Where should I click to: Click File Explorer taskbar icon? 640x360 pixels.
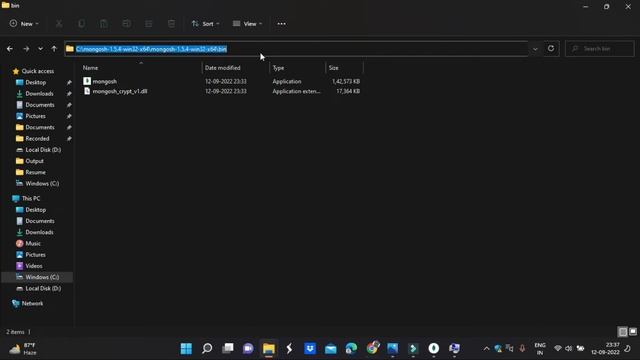(x=269, y=348)
